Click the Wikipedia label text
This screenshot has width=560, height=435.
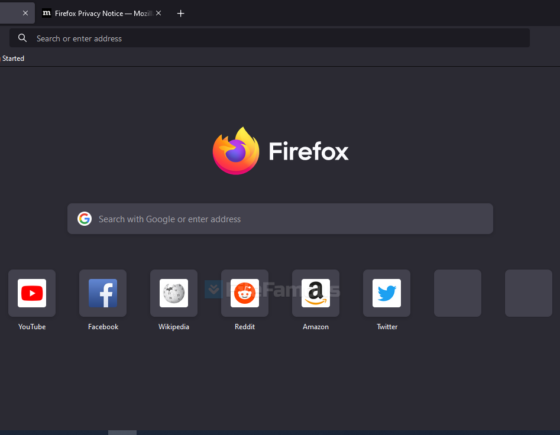(174, 326)
